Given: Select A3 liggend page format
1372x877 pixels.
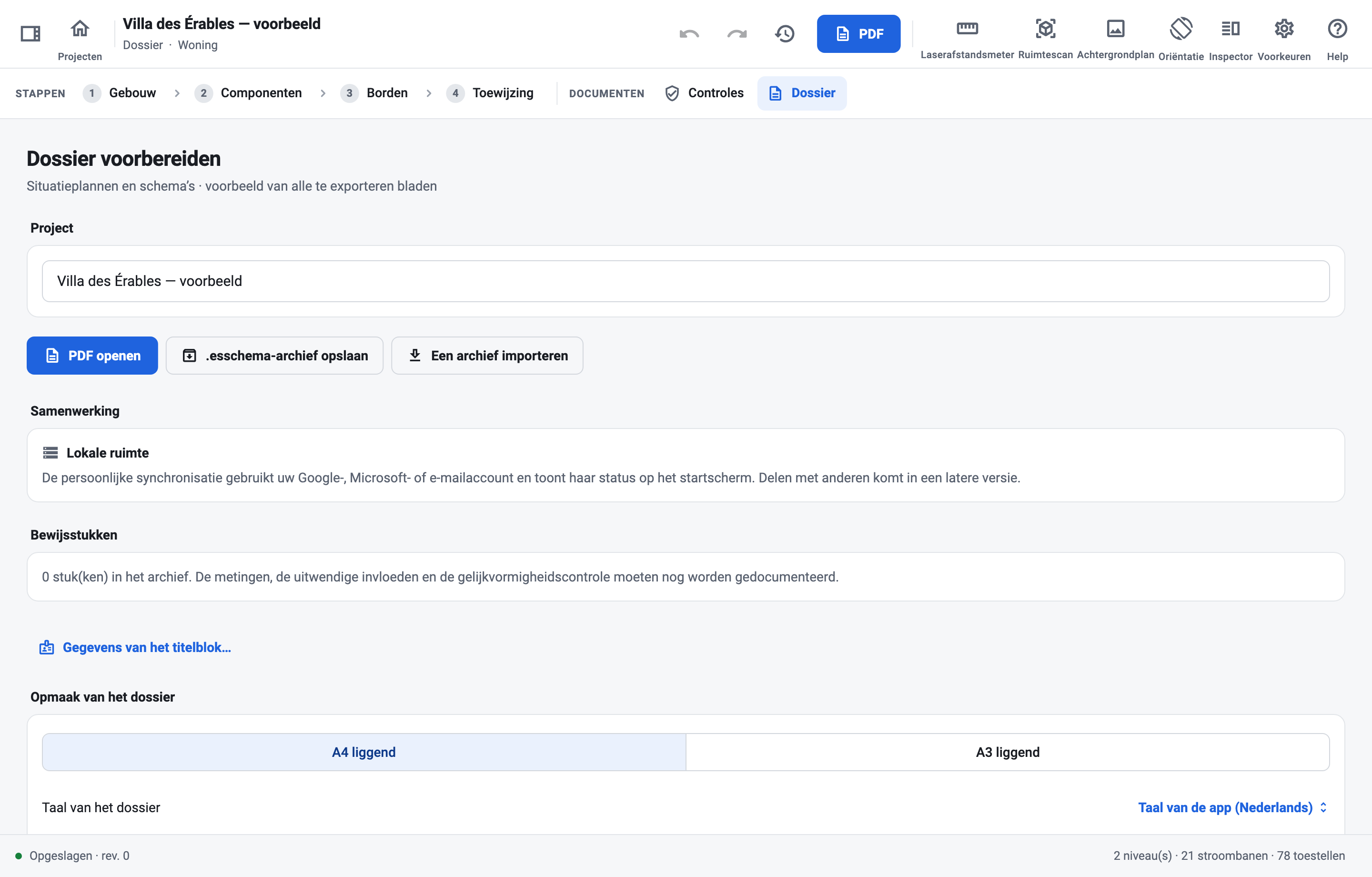Looking at the screenshot, I should tap(1008, 752).
